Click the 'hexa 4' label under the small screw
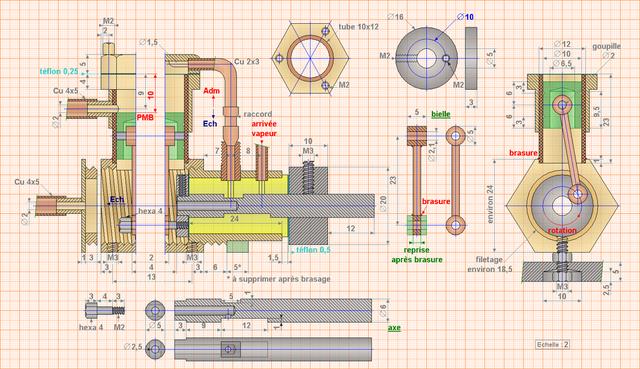 pyautogui.click(x=91, y=327)
